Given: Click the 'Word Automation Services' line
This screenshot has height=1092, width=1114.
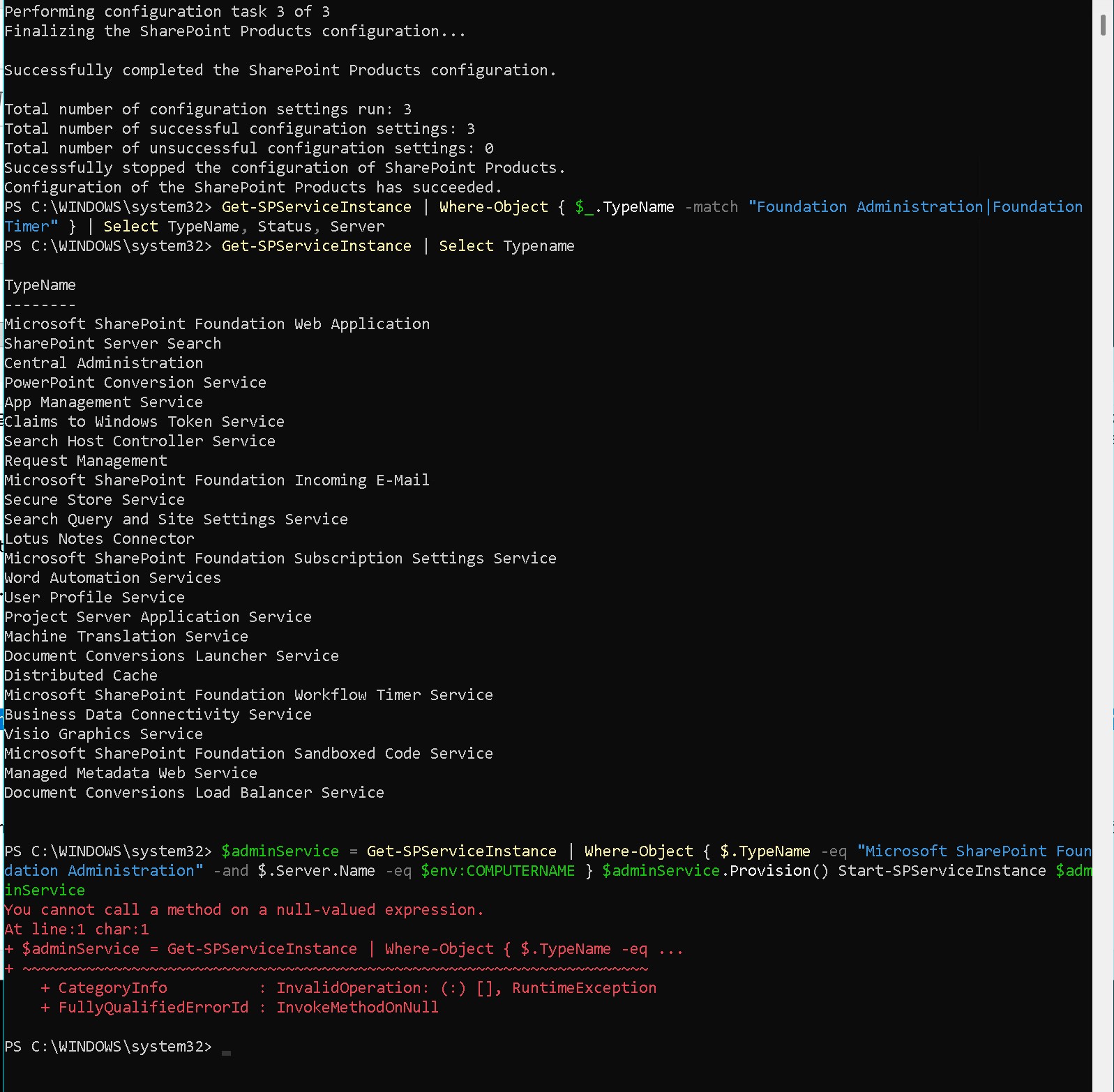Looking at the screenshot, I should pyautogui.click(x=113, y=578).
